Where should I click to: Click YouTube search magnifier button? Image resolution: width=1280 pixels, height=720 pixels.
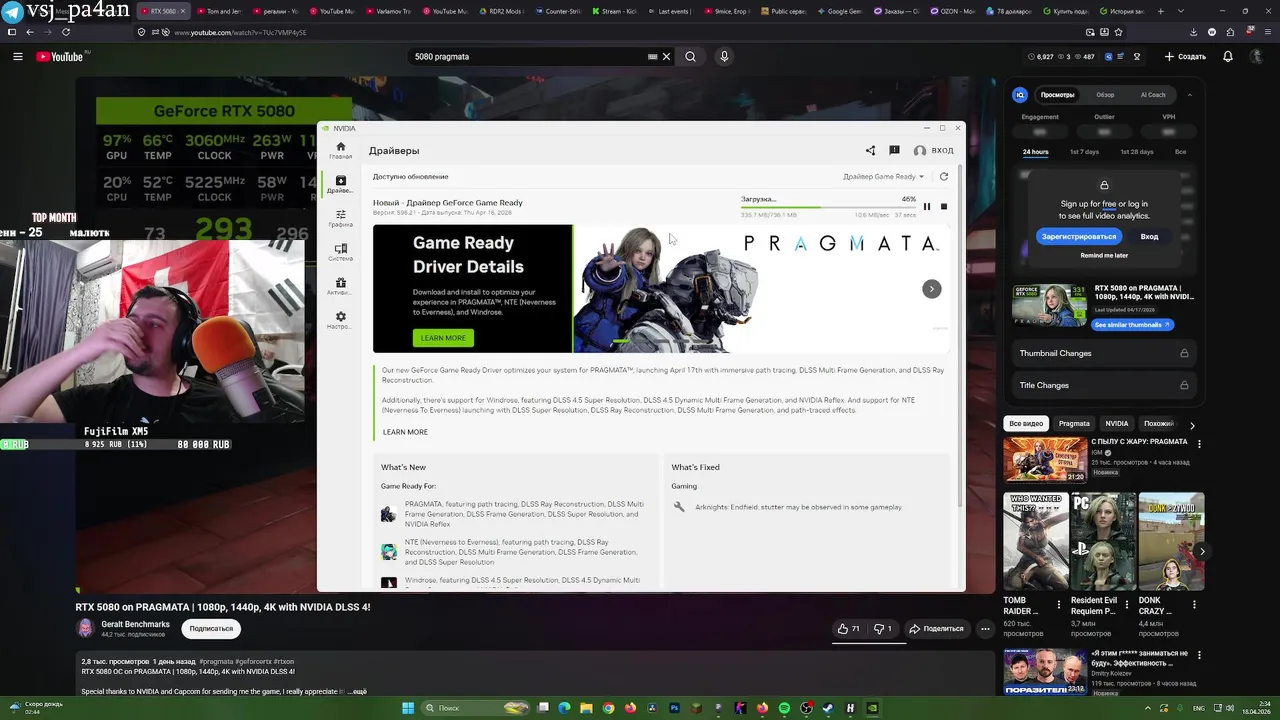click(x=690, y=57)
